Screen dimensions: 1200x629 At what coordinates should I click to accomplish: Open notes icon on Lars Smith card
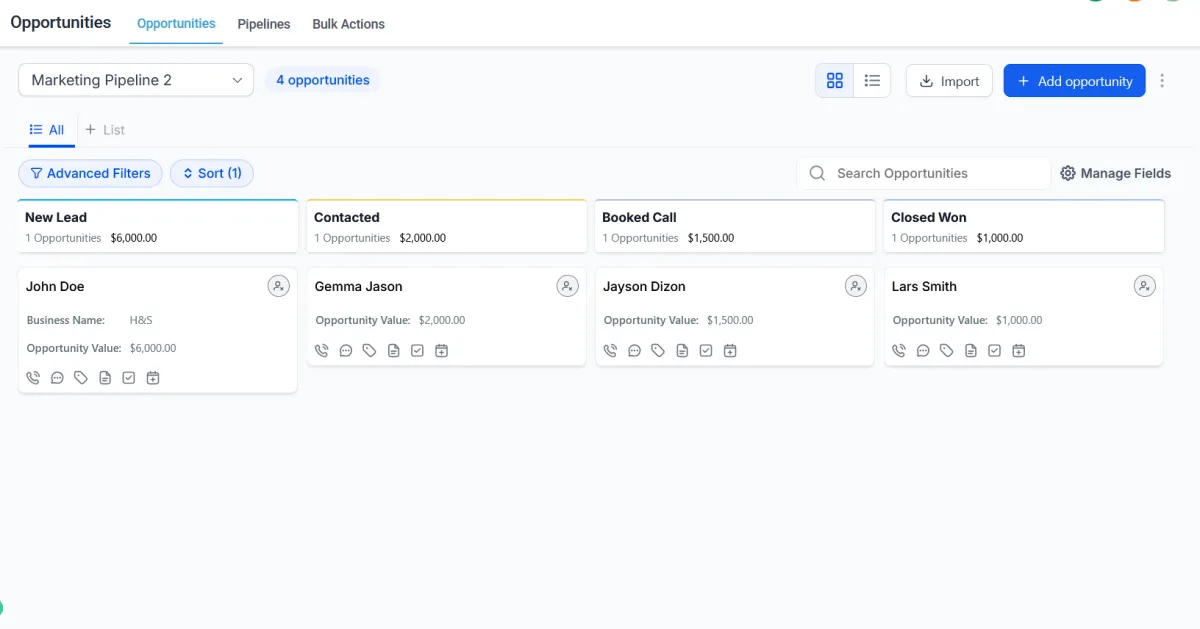click(971, 351)
